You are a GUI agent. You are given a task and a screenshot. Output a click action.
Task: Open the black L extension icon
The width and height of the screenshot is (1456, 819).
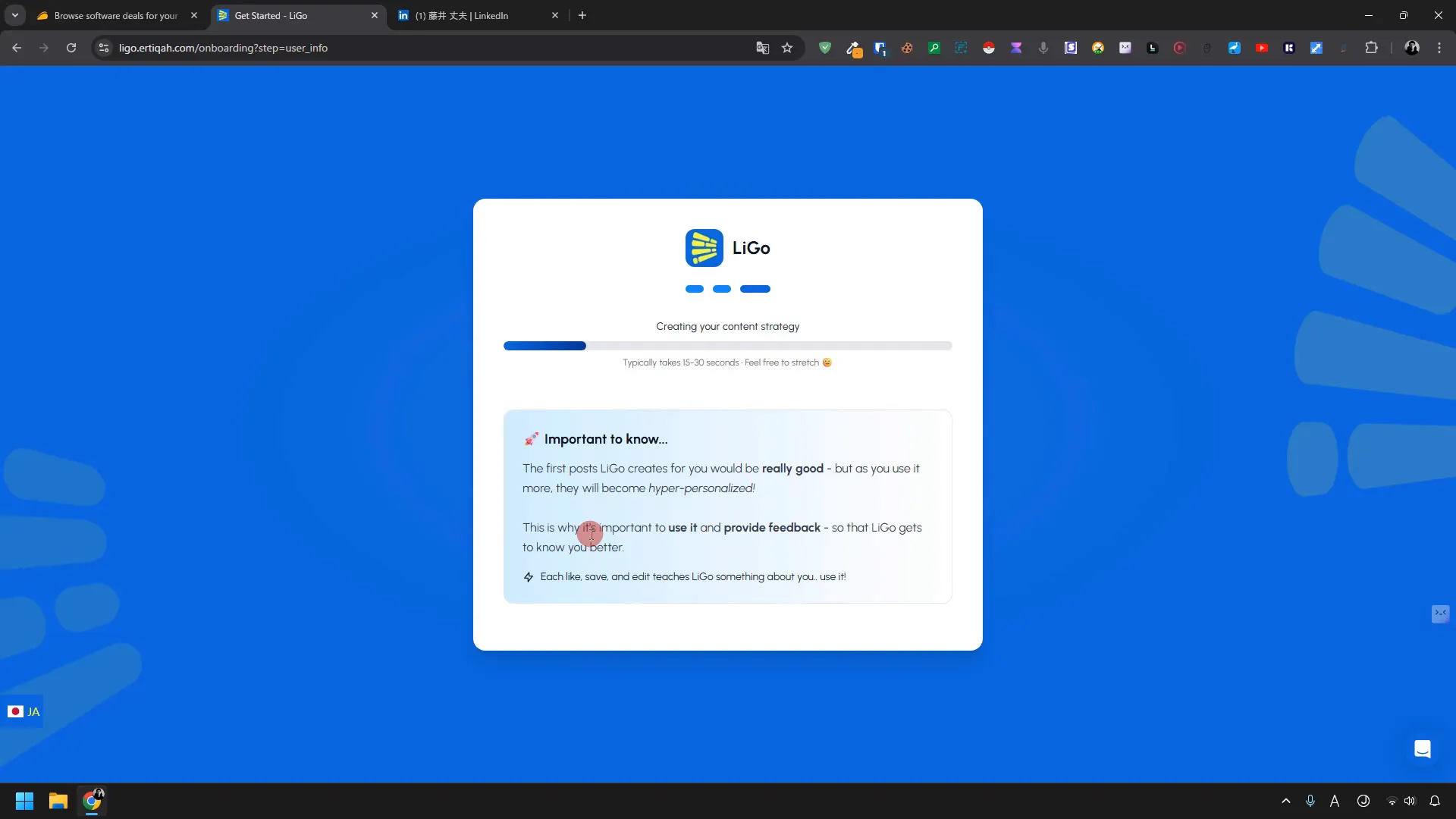(1153, 48)
